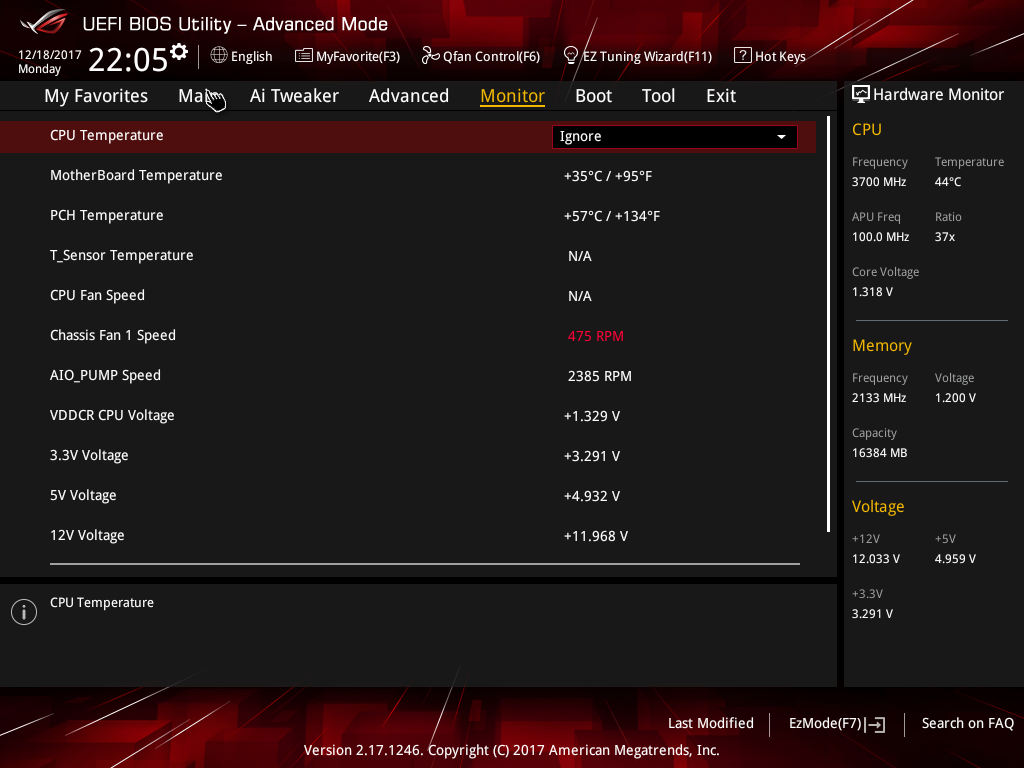
Task: Click the +1.329 V value
Action: (592, 416)
